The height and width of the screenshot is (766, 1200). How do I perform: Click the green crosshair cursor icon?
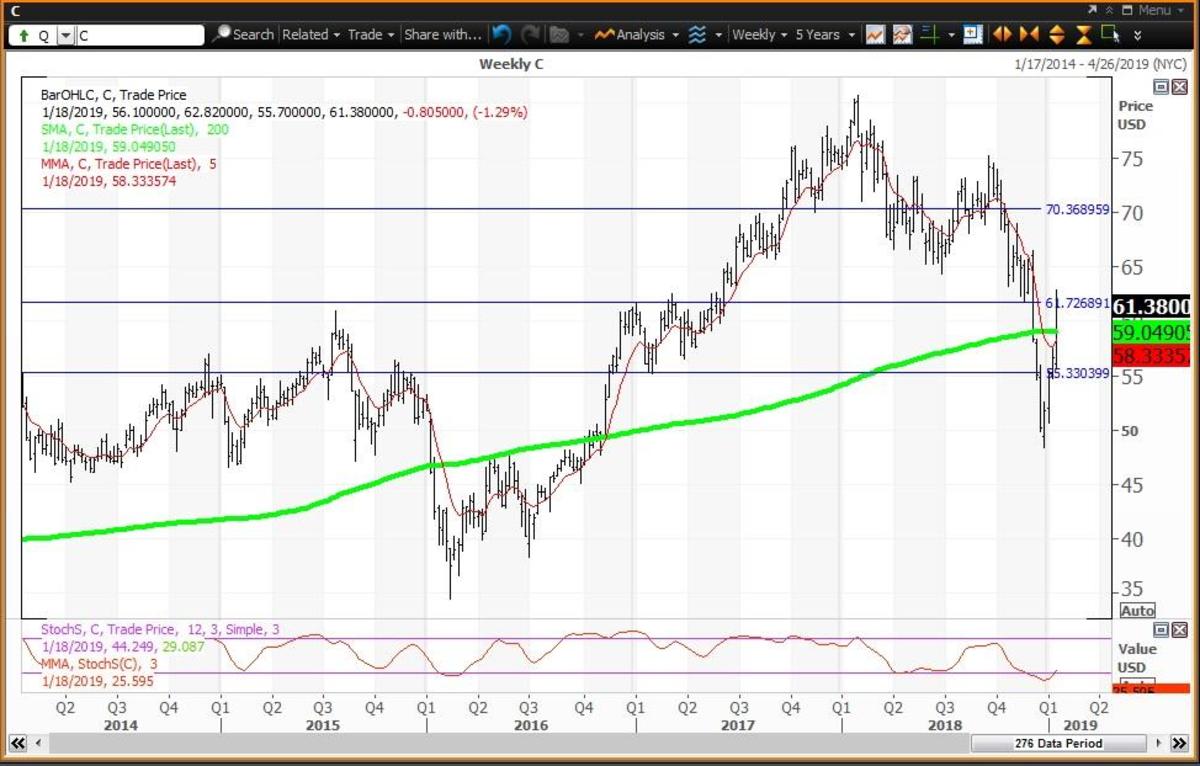928,34
